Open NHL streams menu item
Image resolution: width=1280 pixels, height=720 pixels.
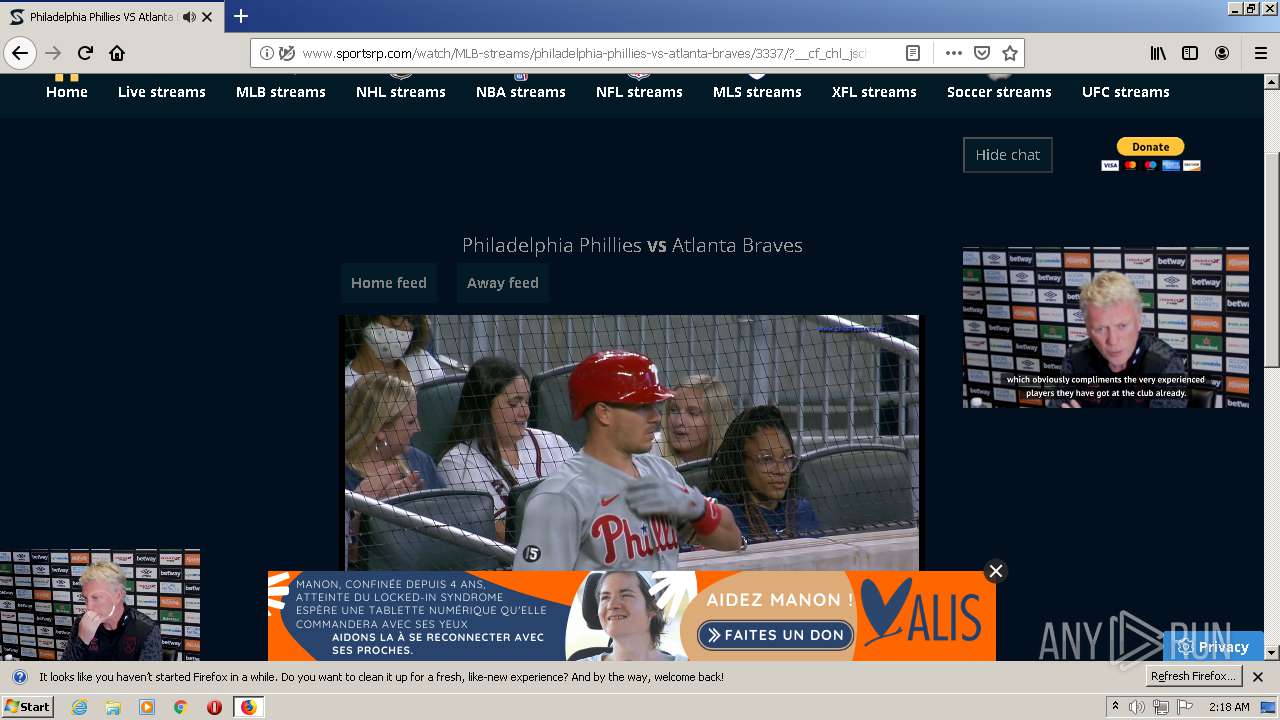[x=401, y=92]
